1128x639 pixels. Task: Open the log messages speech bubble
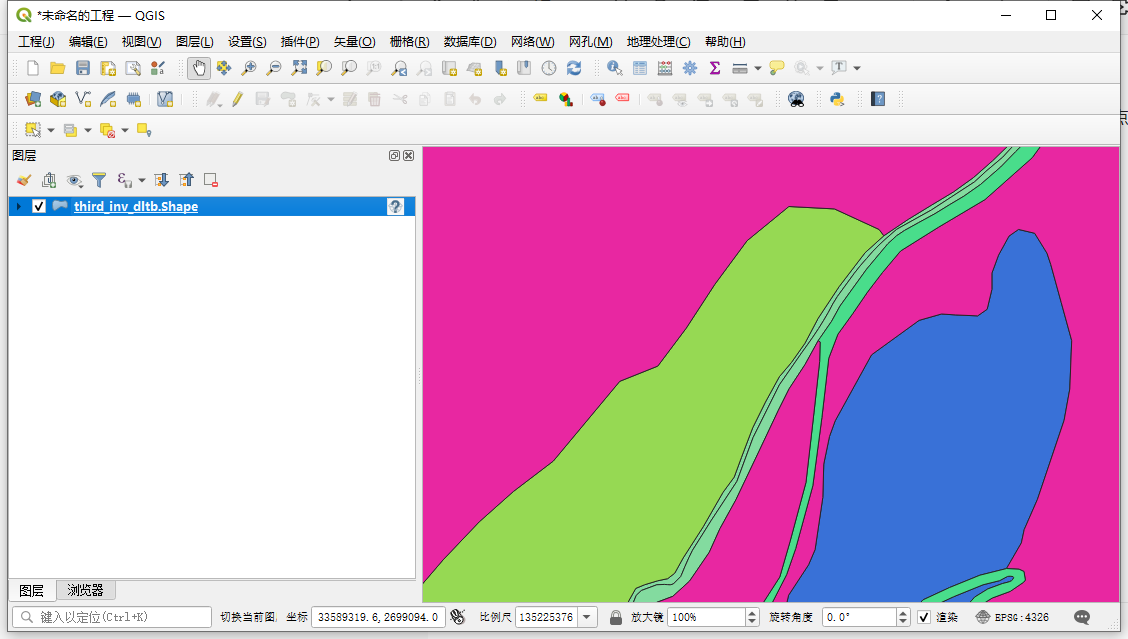pos(1082,617)
